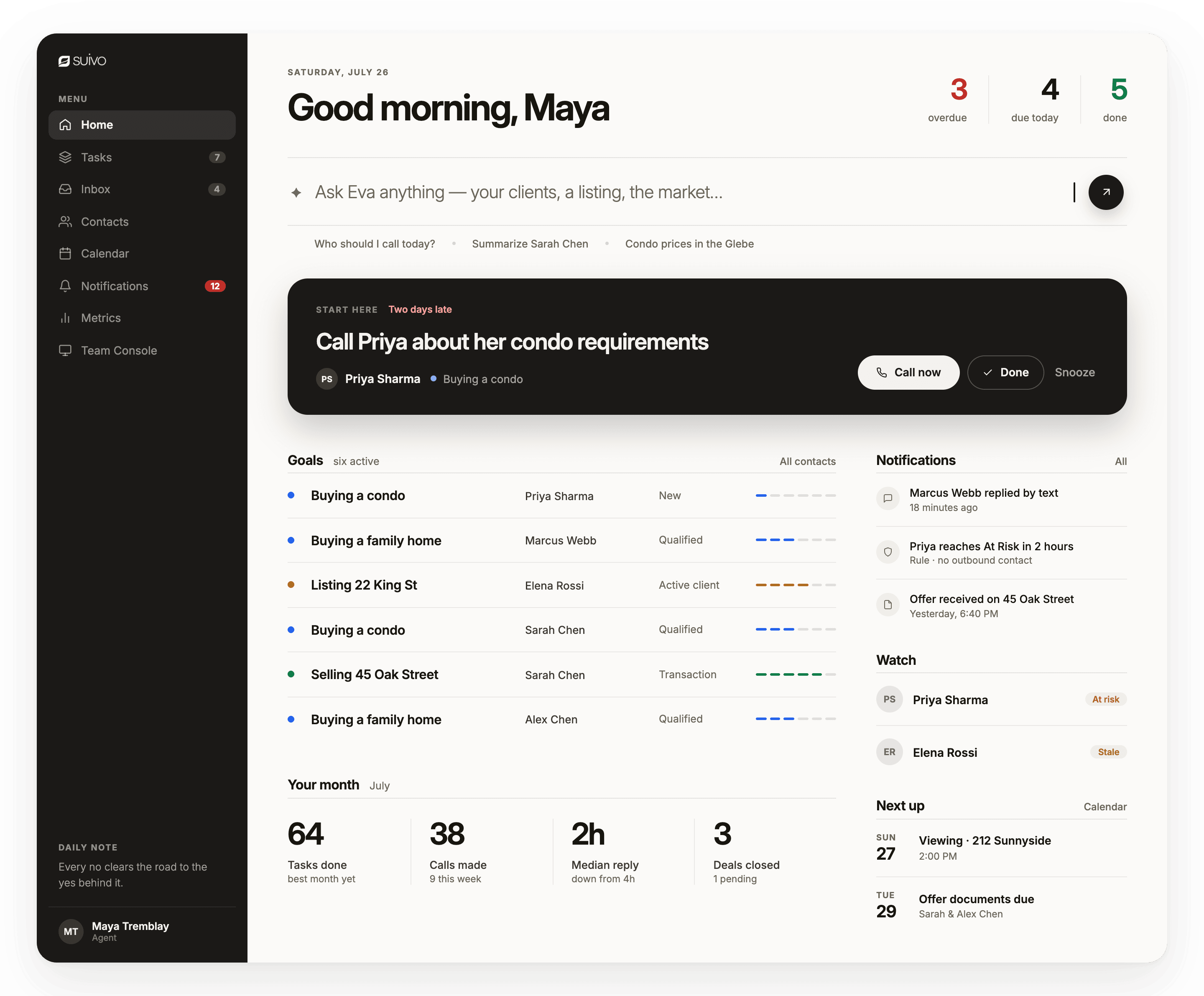Click the Contacts people icon
The width and height of the screenshot is (1204, 996).
[65, 221]
